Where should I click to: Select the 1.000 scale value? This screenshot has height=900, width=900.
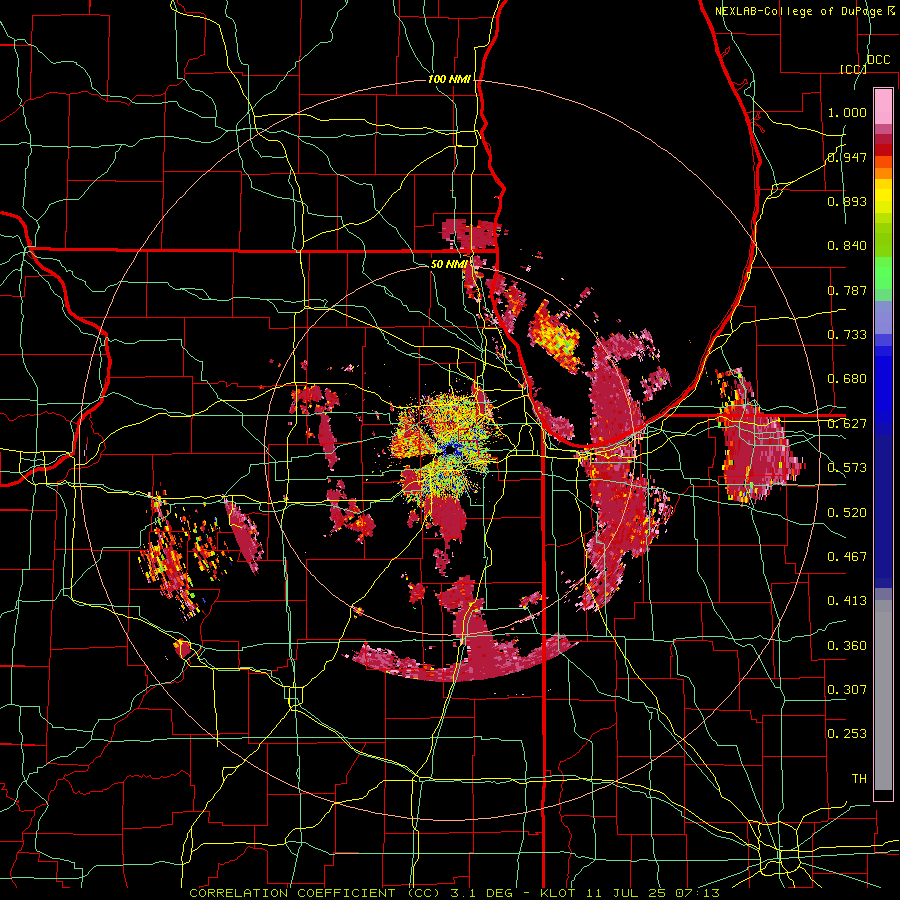847,112
